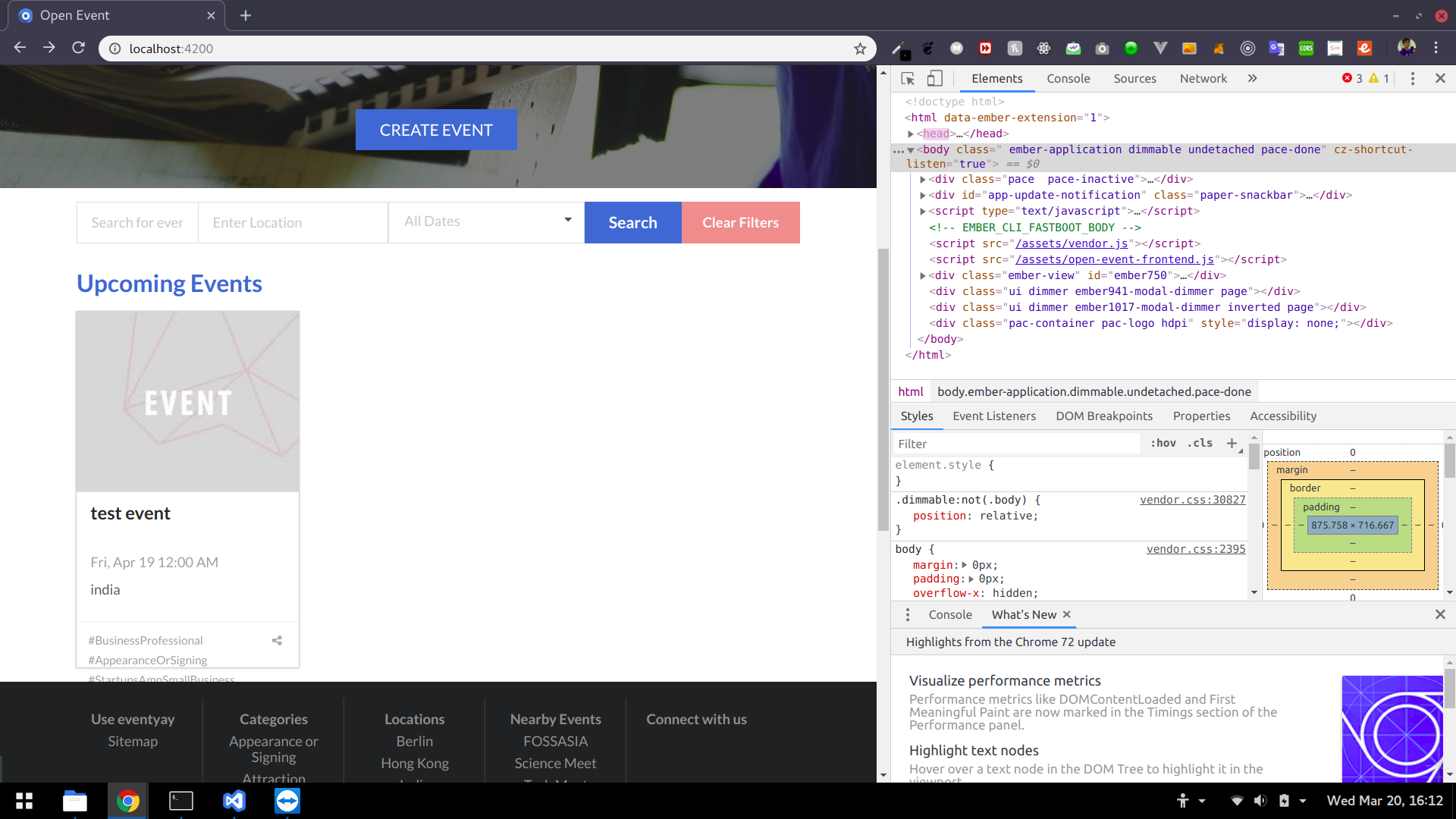This screenshot has width=1456, height=819.
Task: Bookmark this page with the star icon
Action: click(859, 49)
